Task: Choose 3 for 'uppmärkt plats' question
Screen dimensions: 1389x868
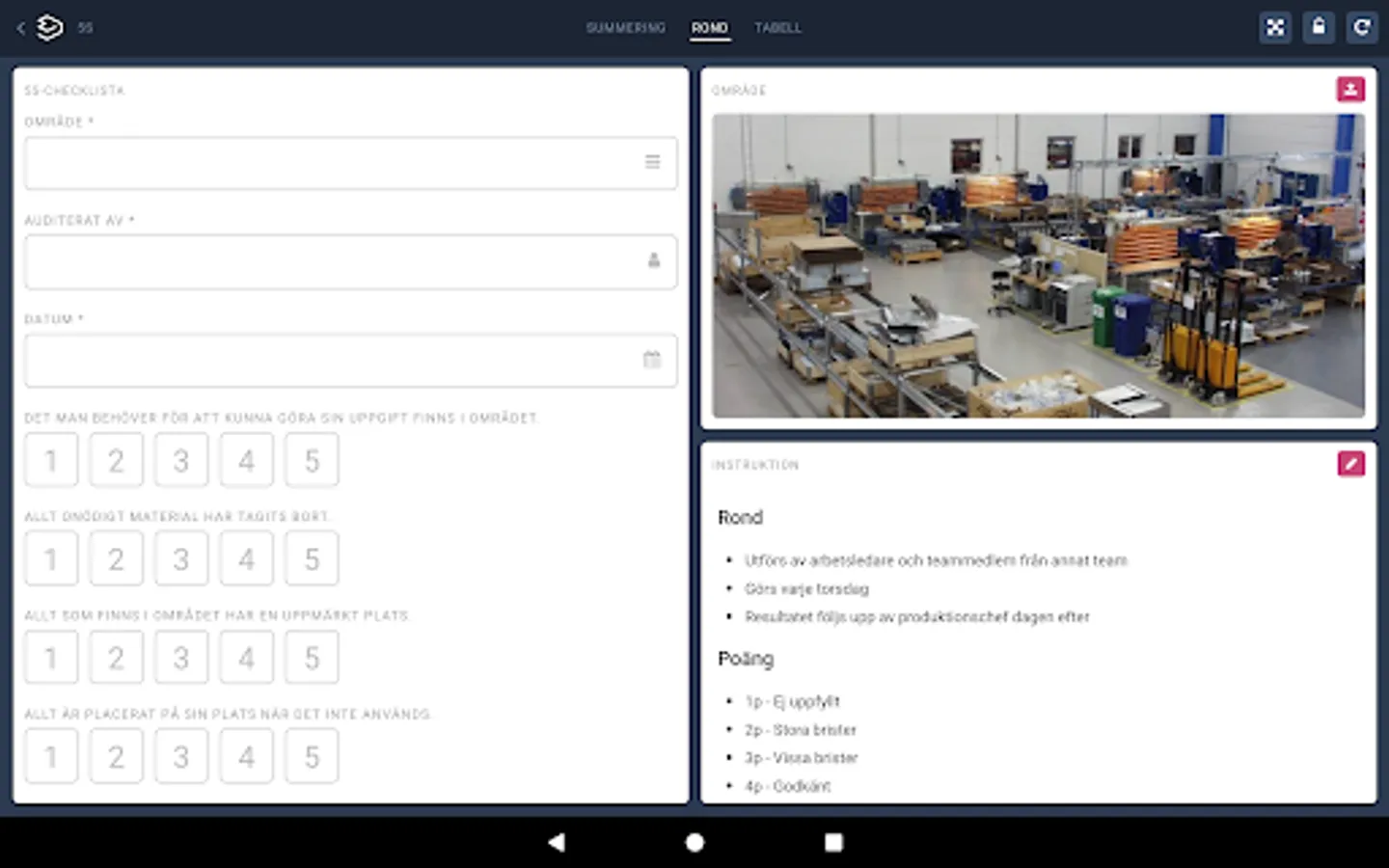Action: point(181,658)
